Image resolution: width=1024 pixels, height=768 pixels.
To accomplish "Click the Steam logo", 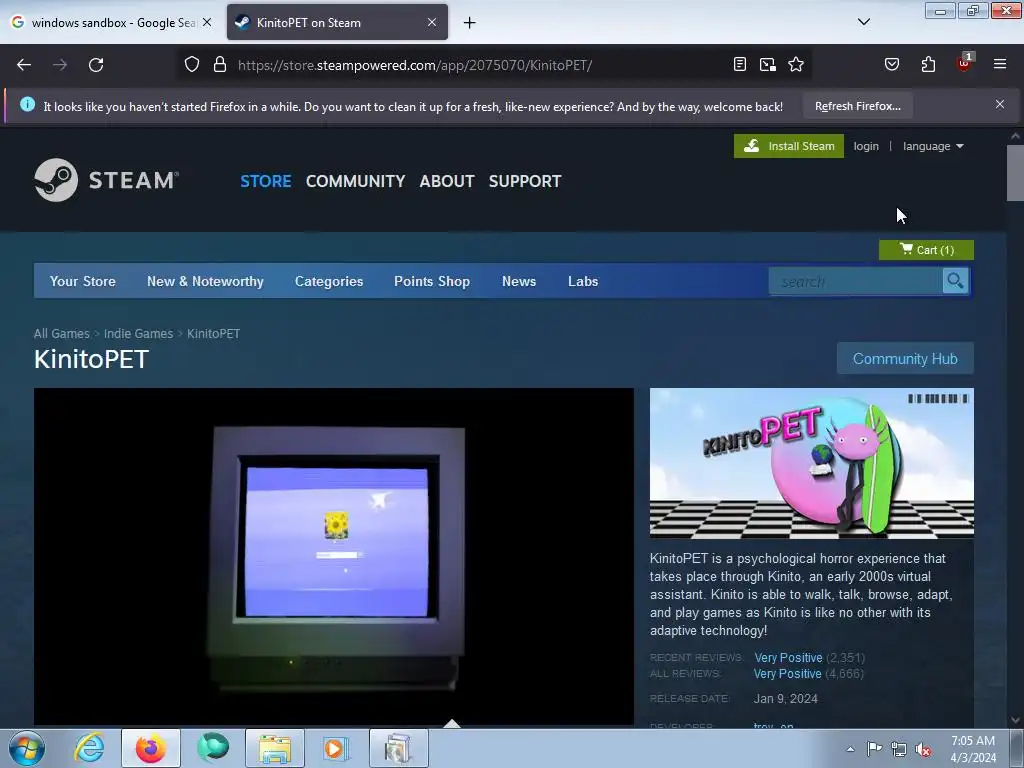I will (x=106, y=180).
